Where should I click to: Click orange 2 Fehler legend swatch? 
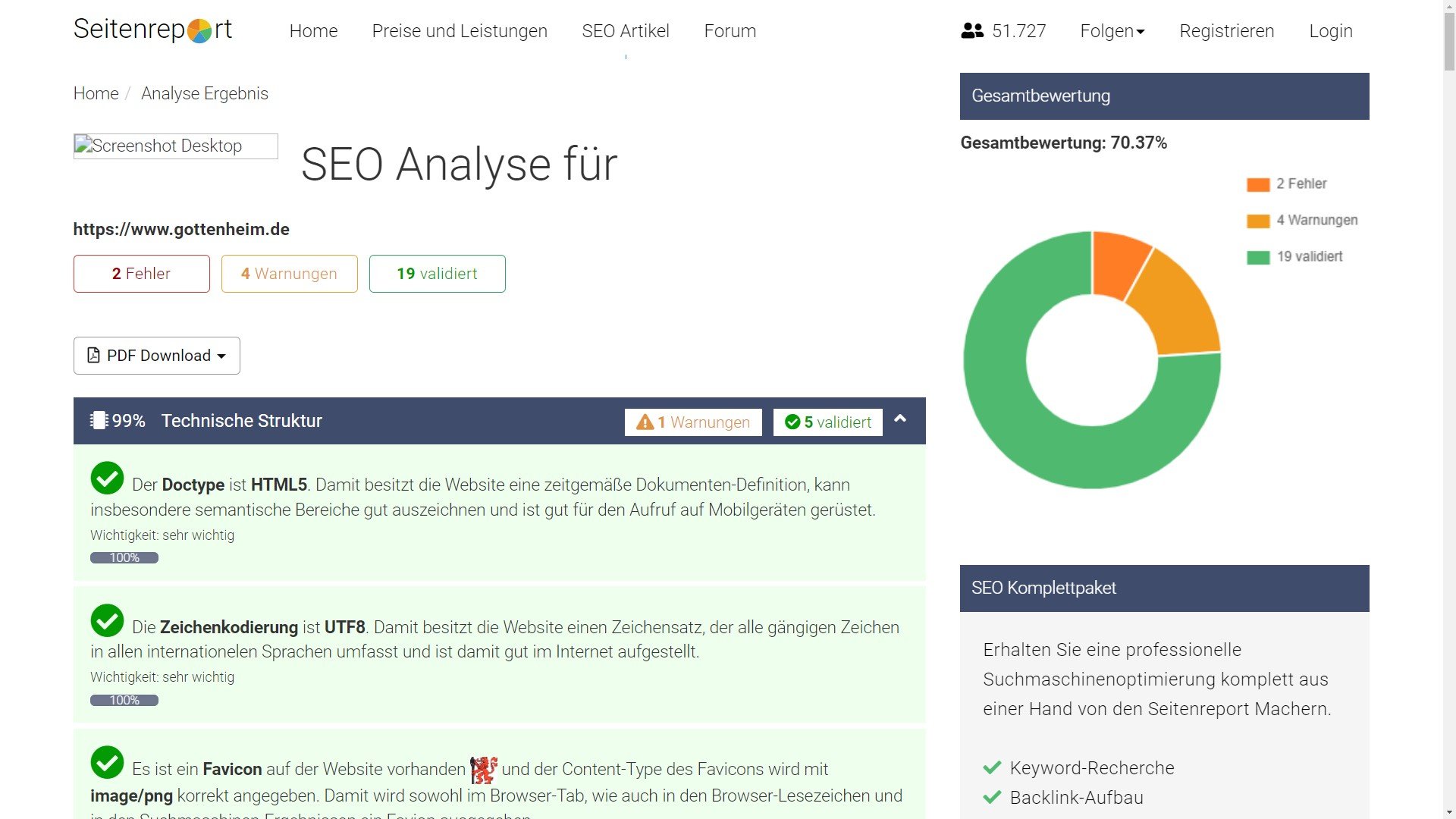(1257, 184)
